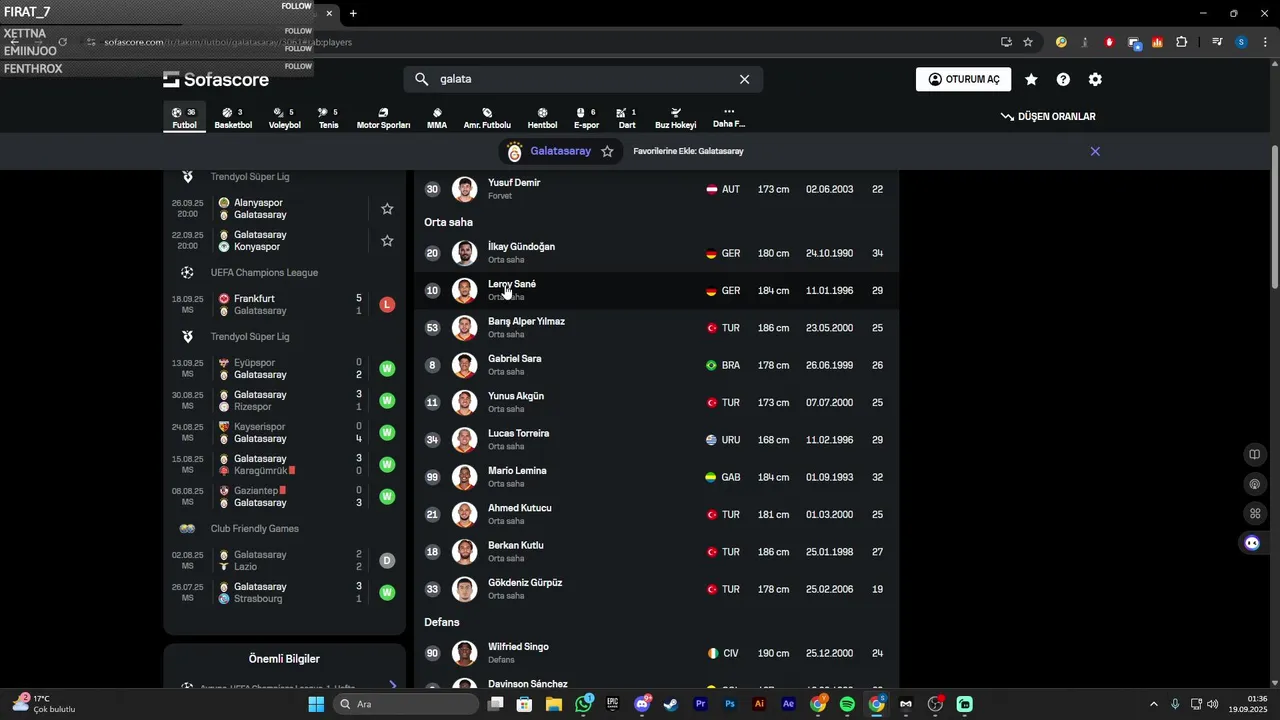The height and width of the screenshot is (720, 1280).
Task: Select the Basketbol sport tab
Action: 233,118
